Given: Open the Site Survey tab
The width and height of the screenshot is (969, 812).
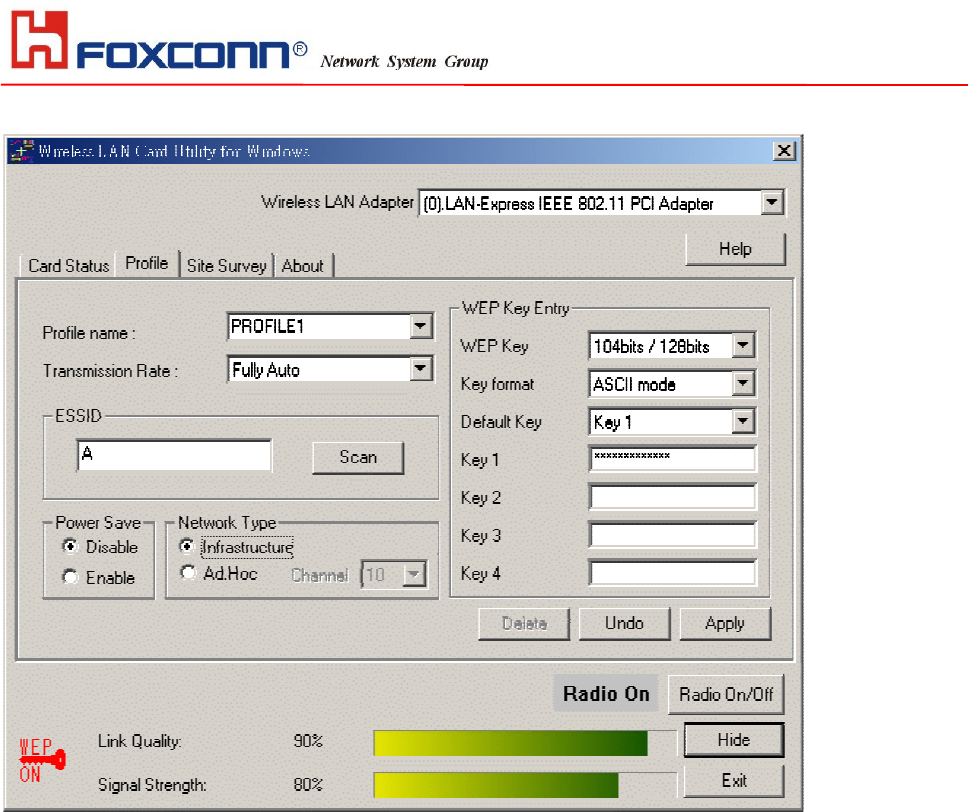Looking at the screenshot, I should click(x=227, y=266).
